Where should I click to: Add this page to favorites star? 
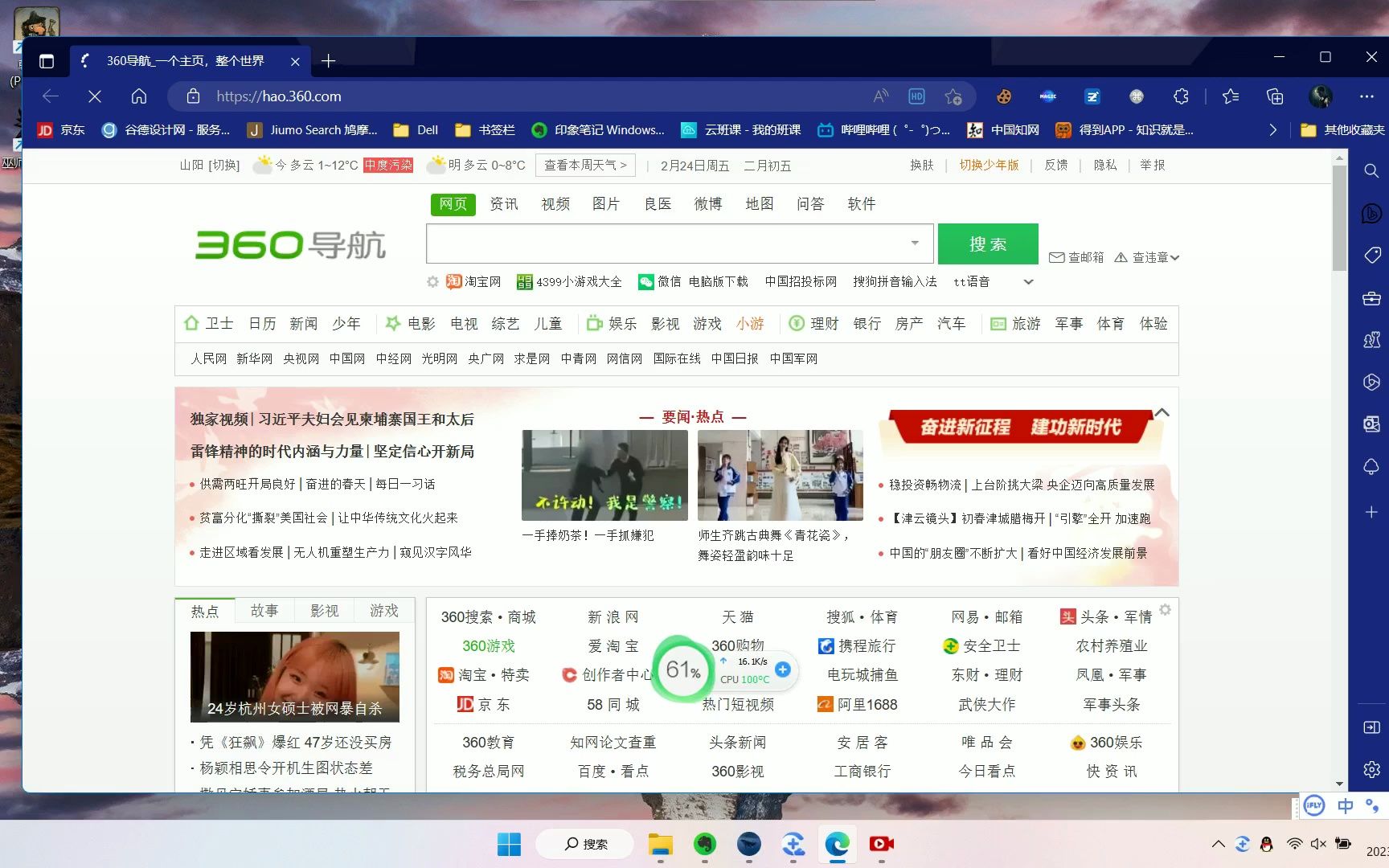point(953,96)
